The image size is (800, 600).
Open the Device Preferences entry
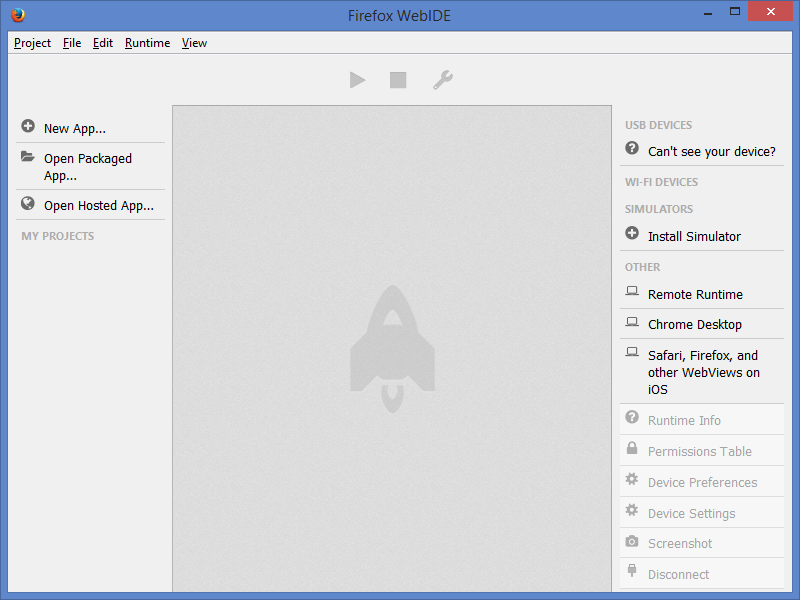click(702, 482)
